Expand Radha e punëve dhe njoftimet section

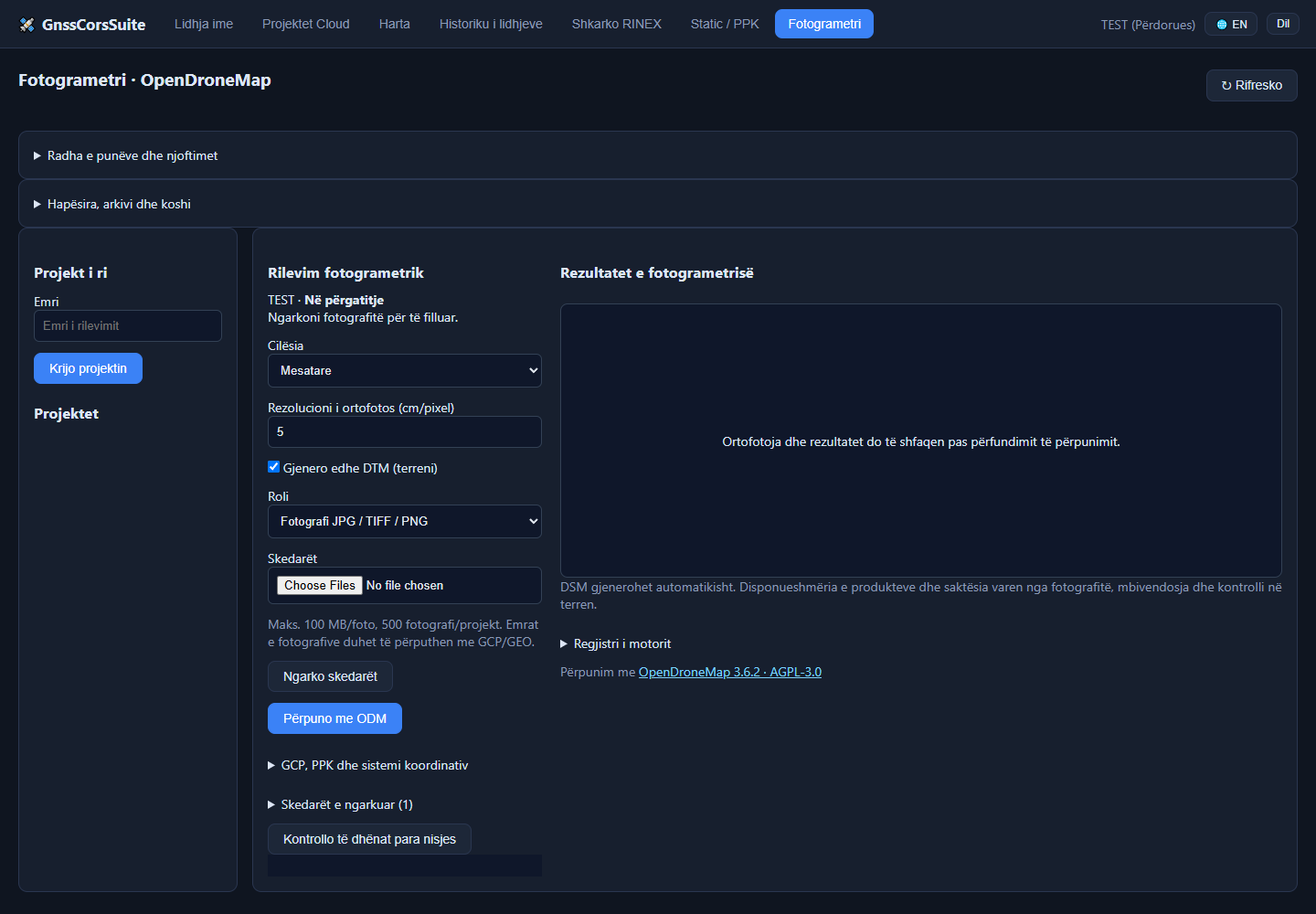658,155
